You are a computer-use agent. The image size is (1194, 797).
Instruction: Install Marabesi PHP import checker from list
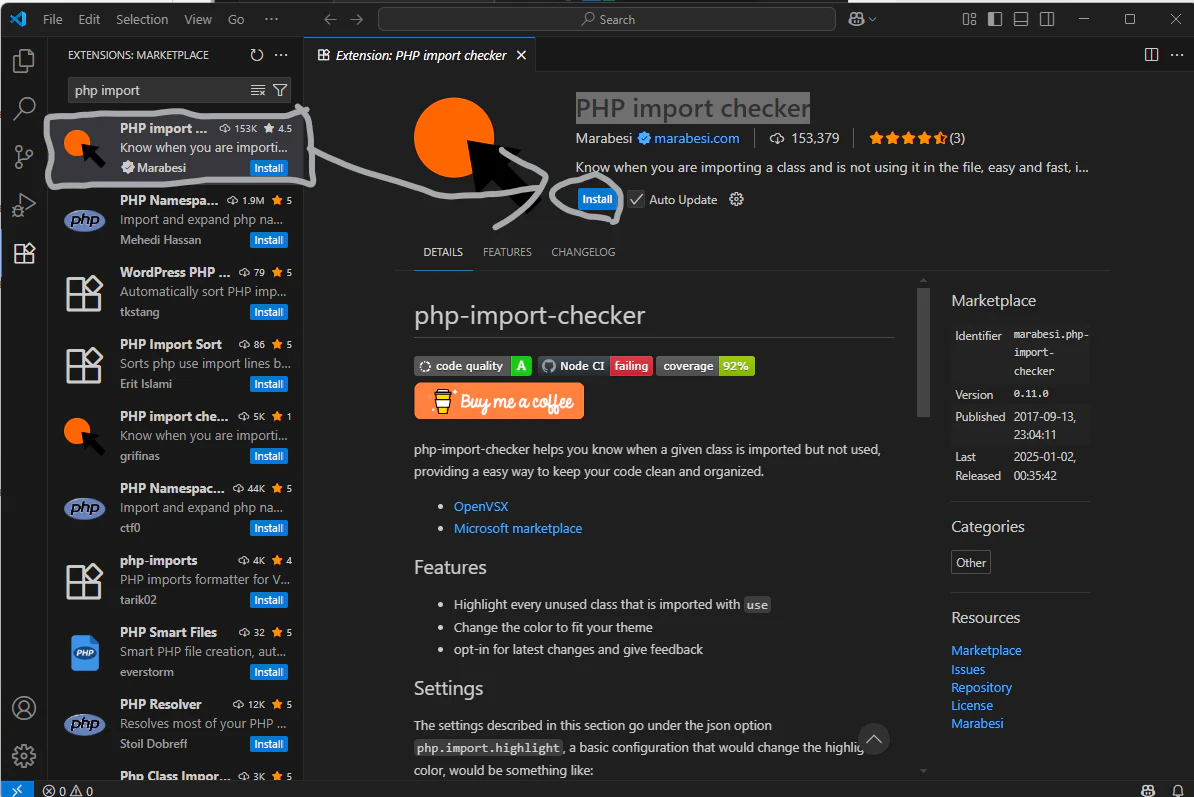(269, 168)
